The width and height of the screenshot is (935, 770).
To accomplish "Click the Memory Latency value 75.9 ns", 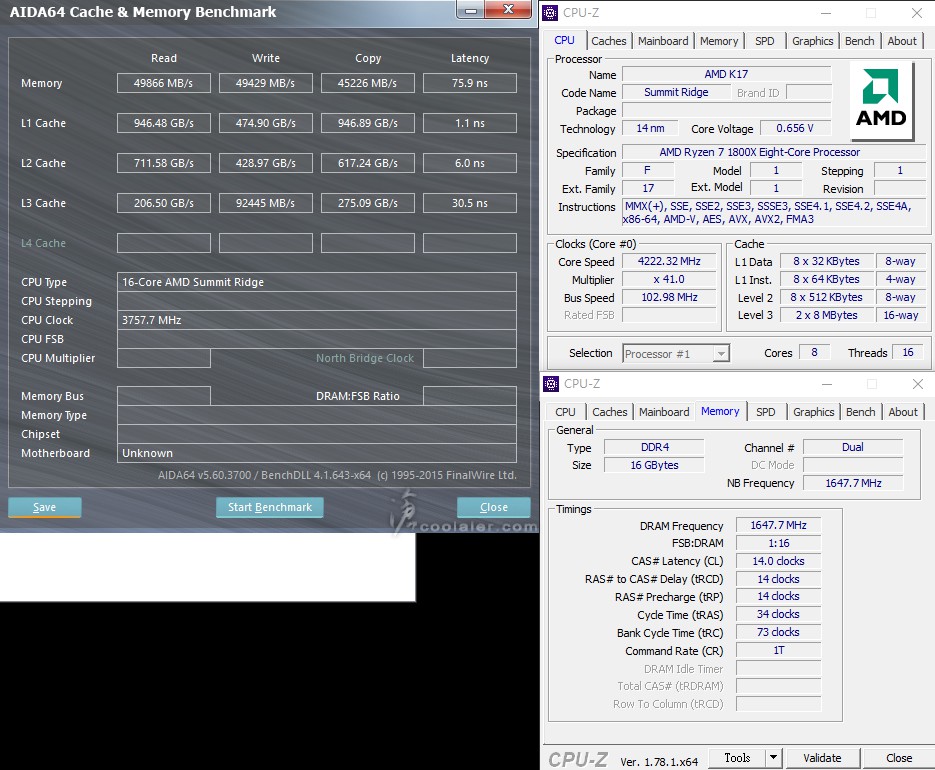I will (470, 83).
